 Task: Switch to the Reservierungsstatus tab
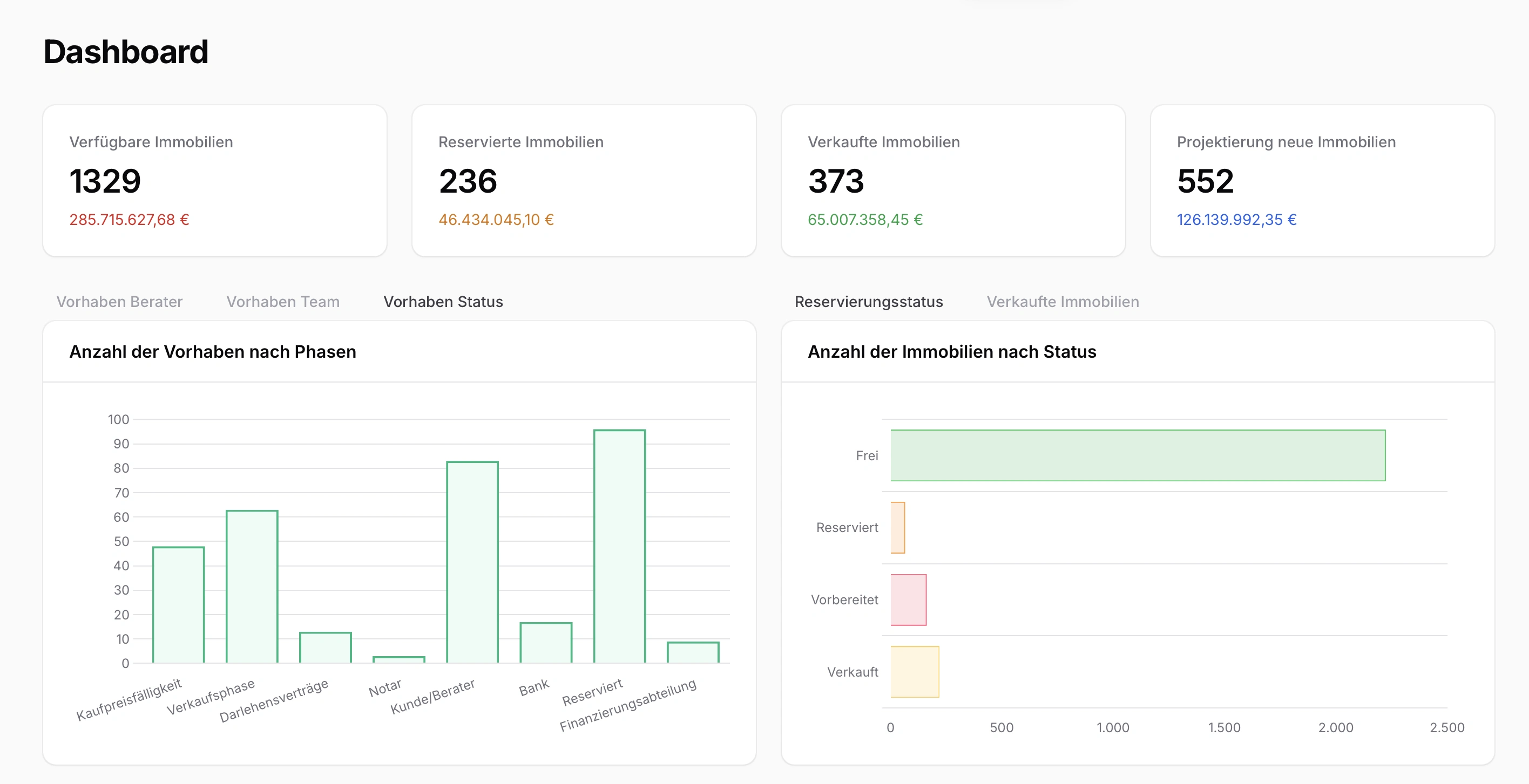pos(869,302)
